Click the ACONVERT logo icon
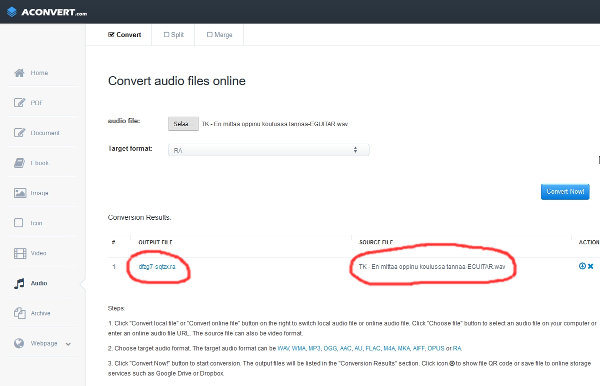Screen dimensions: 600x386 (12, 12)
